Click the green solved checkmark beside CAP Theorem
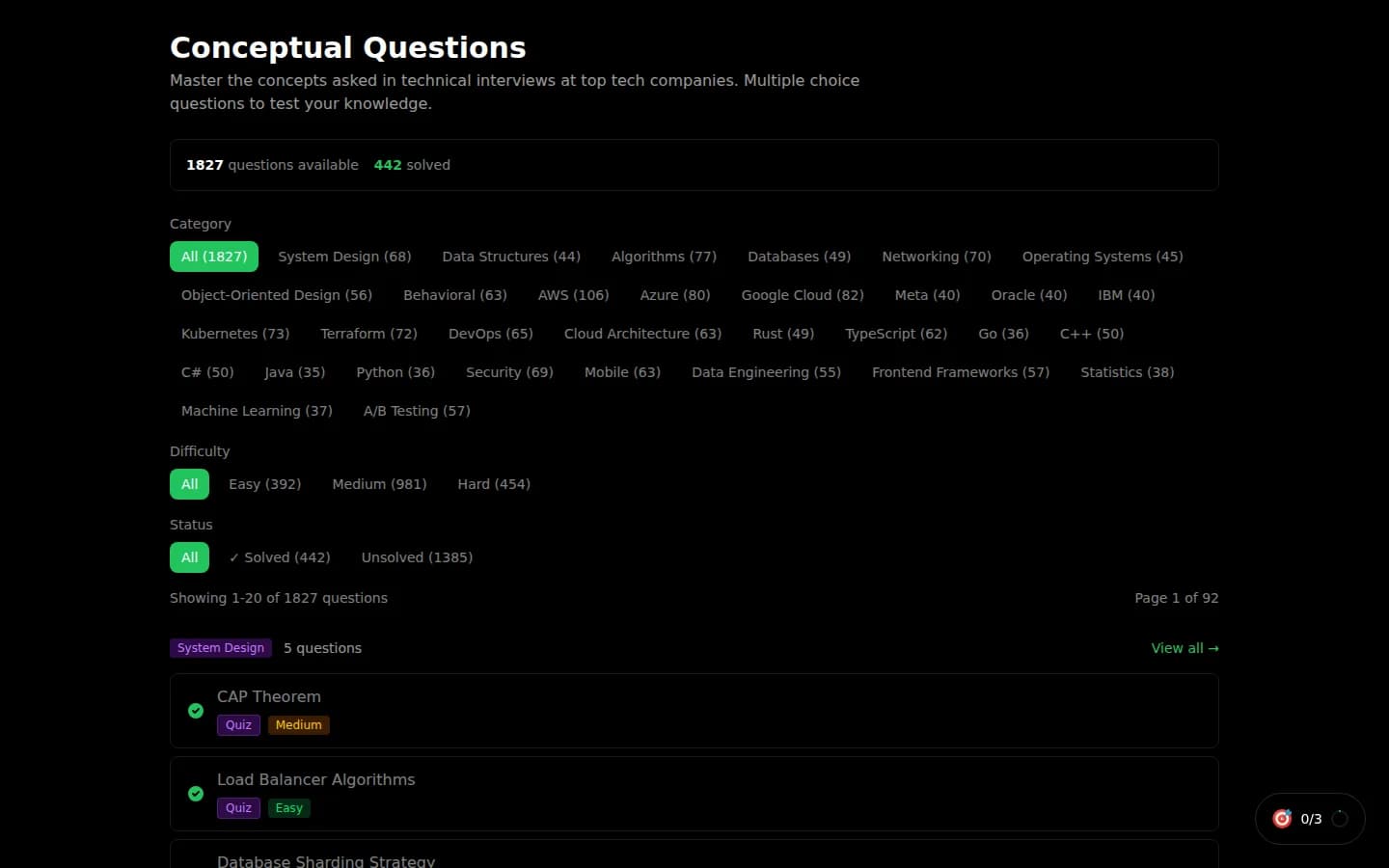 (x=196, y=711)
